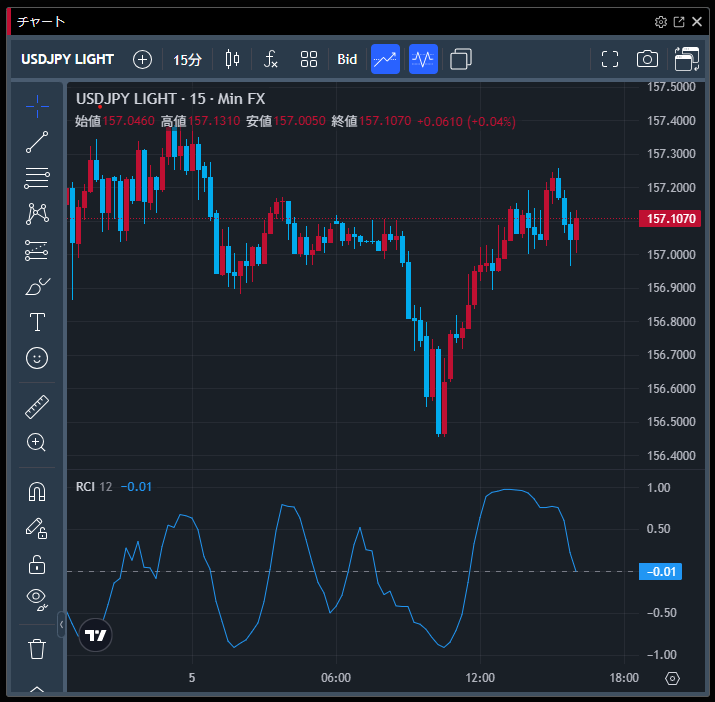Open the Fibonacci retracement tool
Screen dimensions: 715x702
(37, 179)
